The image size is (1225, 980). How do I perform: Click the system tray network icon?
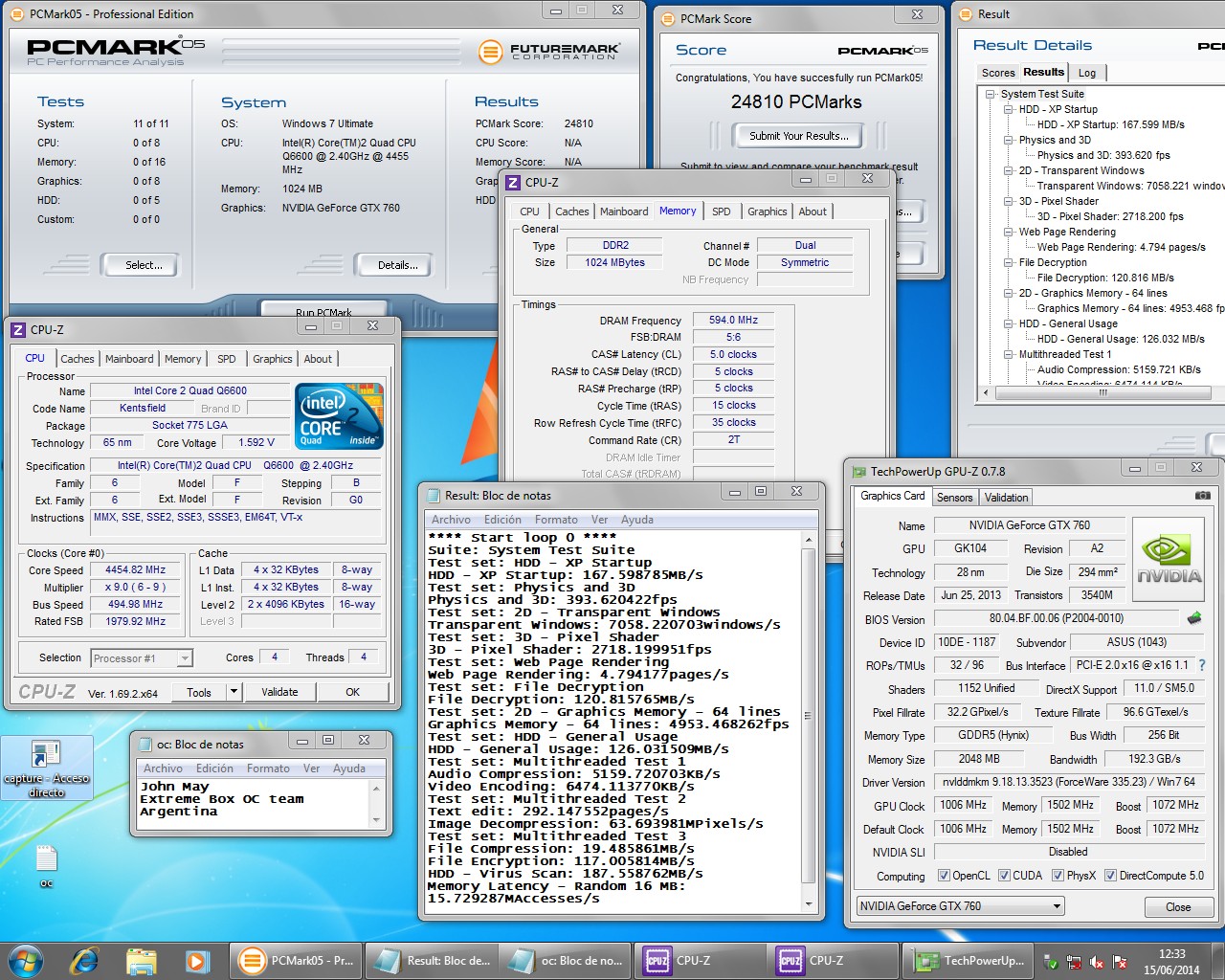[1075, 963]
